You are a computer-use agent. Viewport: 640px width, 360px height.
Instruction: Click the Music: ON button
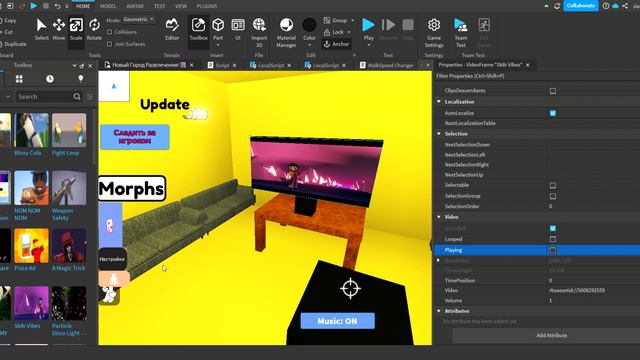click(338, 321)
